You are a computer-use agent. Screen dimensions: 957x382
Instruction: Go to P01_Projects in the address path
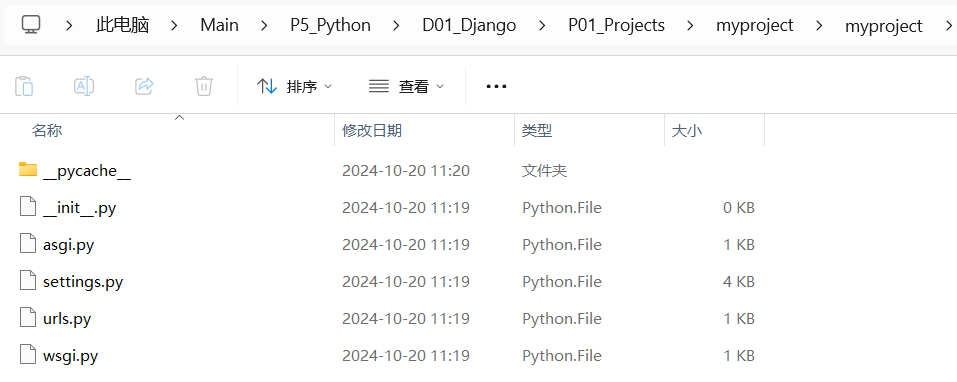pos(616,25)
